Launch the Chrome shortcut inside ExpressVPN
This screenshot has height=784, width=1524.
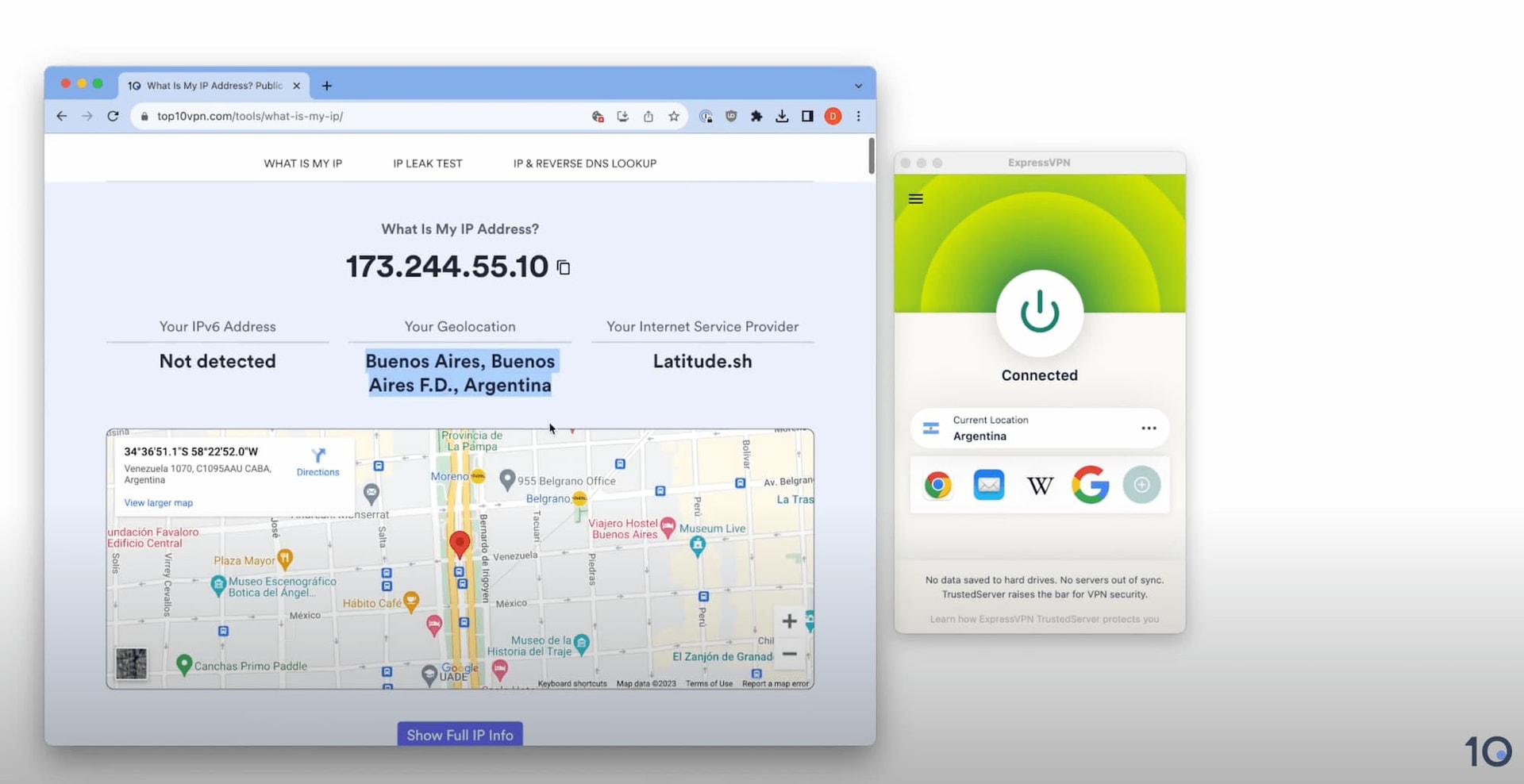pyautogui.click(x=938, y=485)
